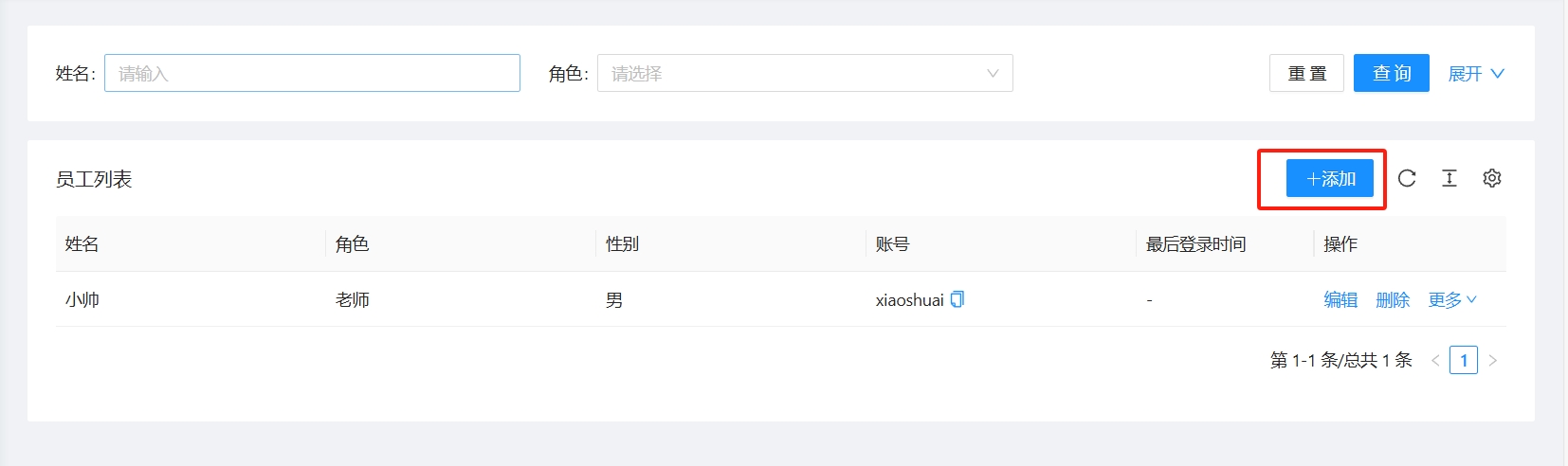Go to the previous page arrow
The height and width of the screenshot is (466, 1568).
tap(1435, 361)
